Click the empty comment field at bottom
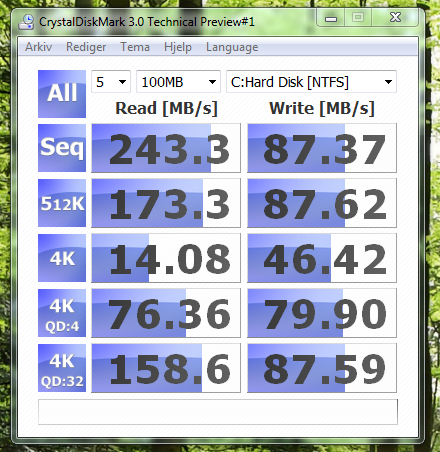Viewport: 440px width, 452px height. tap(218, 412)
